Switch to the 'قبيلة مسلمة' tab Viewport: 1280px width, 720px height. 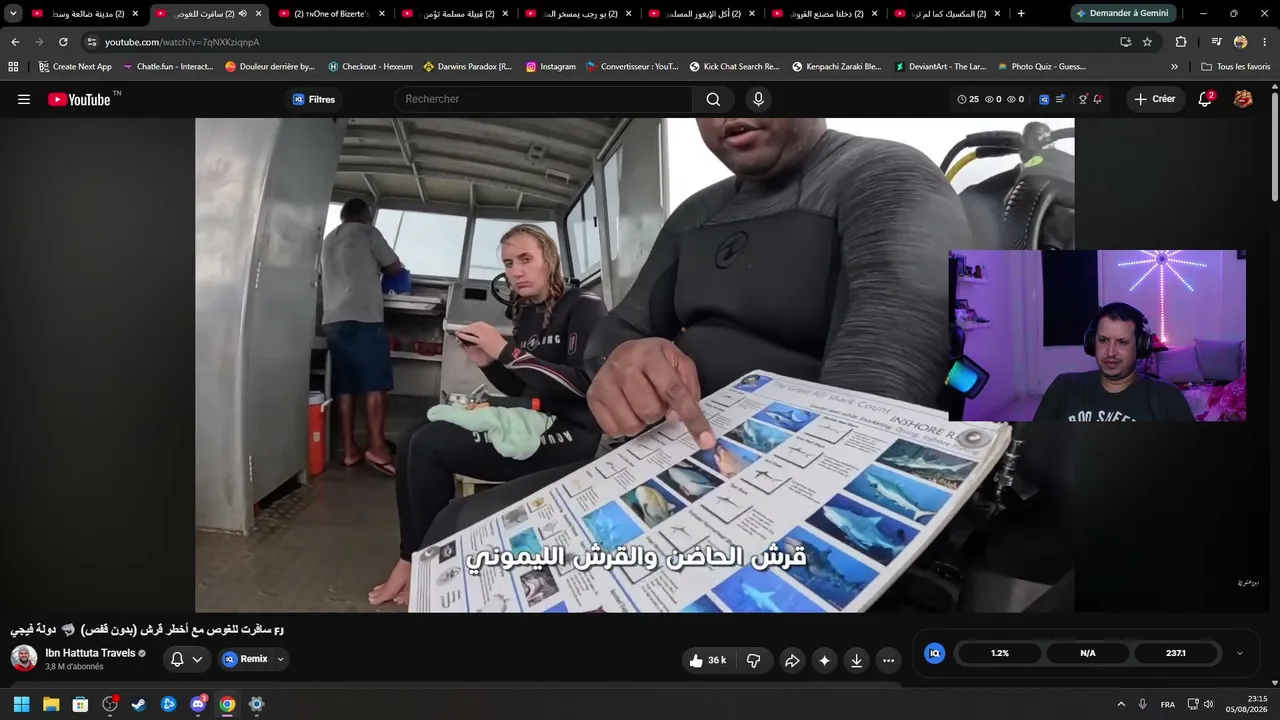tap(455, 14)
